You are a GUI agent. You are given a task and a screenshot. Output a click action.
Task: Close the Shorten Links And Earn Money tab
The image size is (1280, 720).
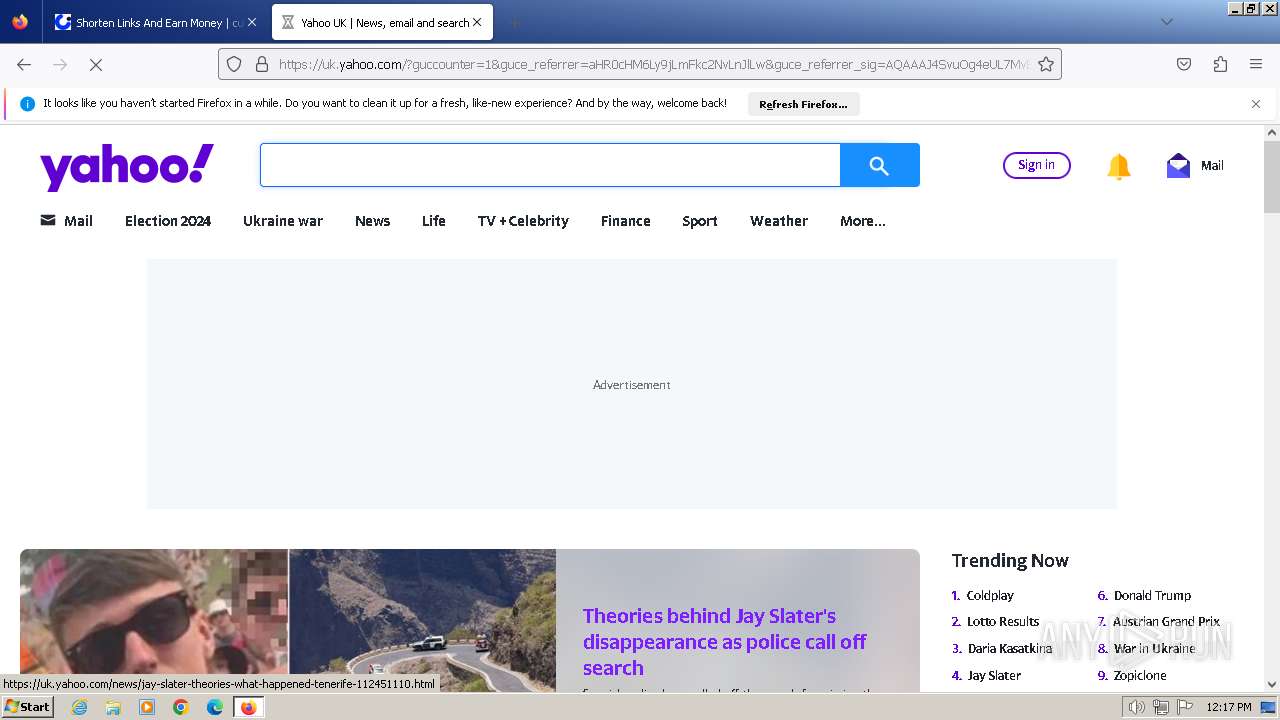252,22
